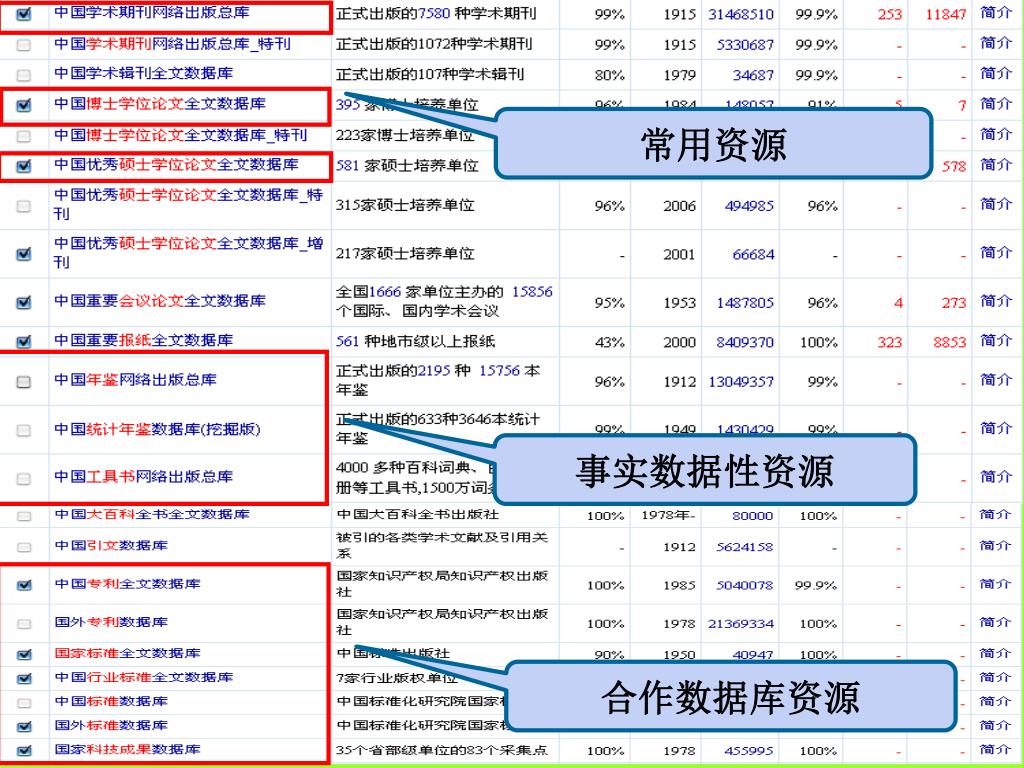
Task: Open the 国家科技成果数据库 link
Action: coord(127,750)
